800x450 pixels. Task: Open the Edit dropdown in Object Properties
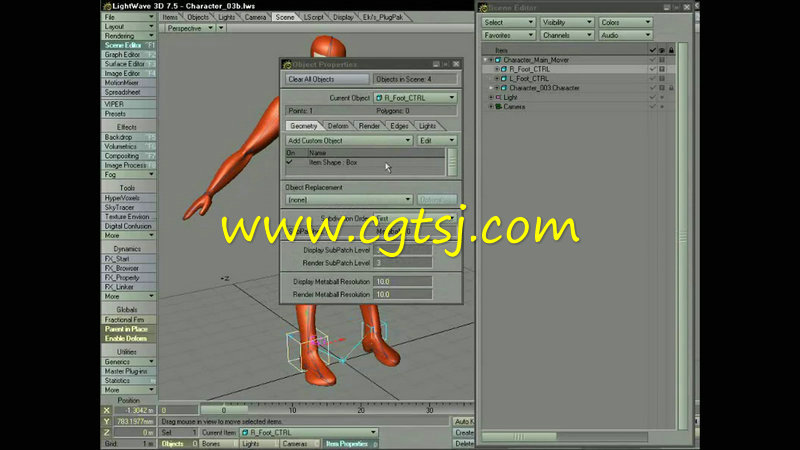pyautogui.click(x=437, y=141)
